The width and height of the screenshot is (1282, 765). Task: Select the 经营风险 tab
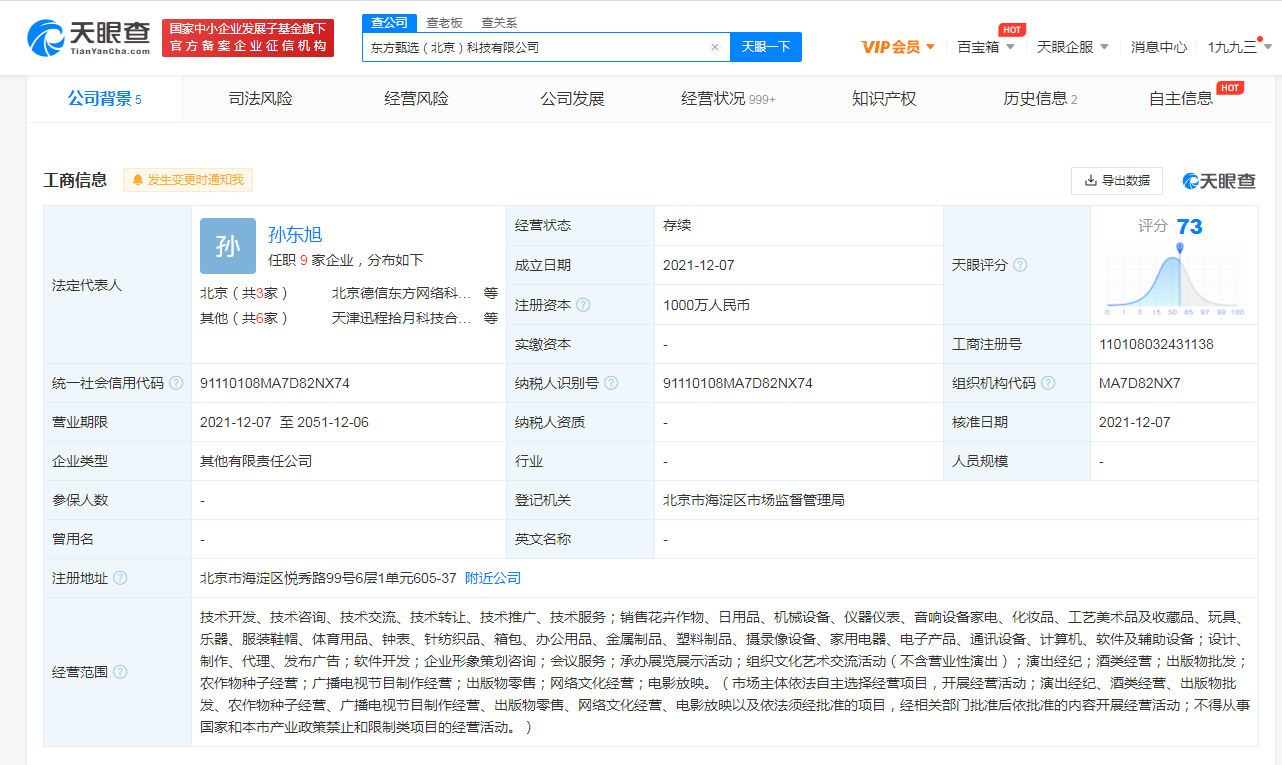417,99
